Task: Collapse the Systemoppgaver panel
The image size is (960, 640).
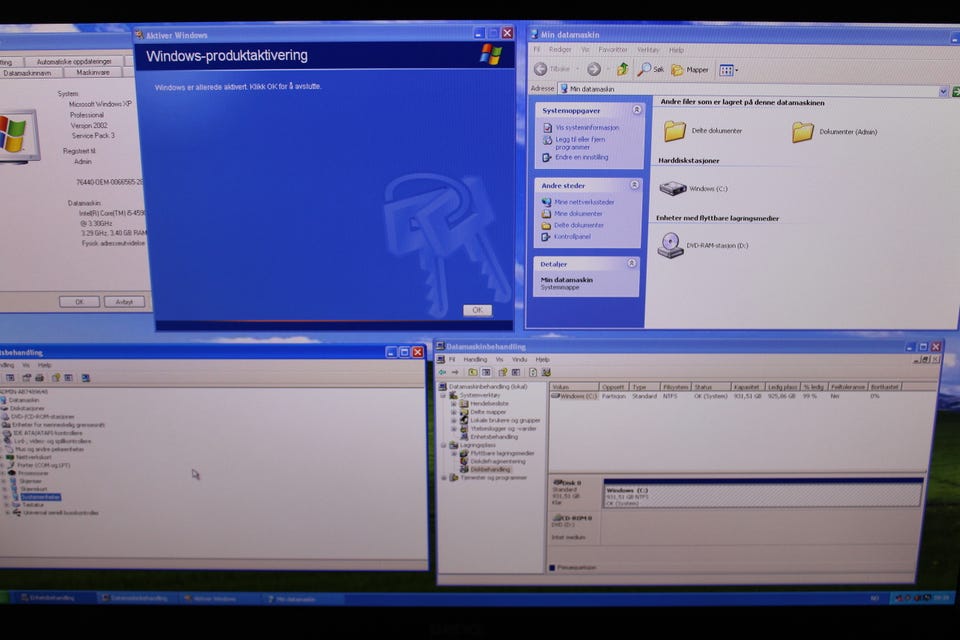Action: (637, 110)
